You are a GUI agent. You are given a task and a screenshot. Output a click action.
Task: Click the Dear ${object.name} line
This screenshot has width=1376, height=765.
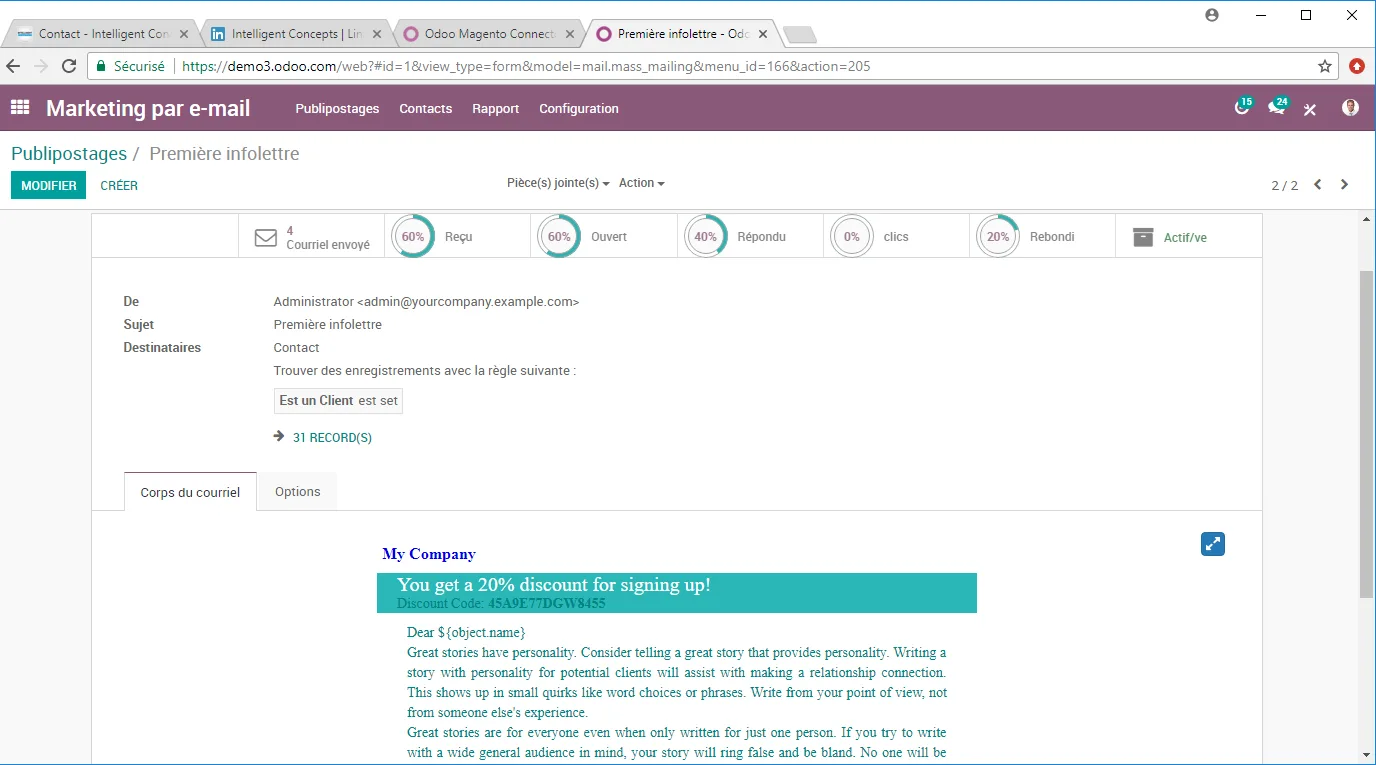[x=466, y=632]
